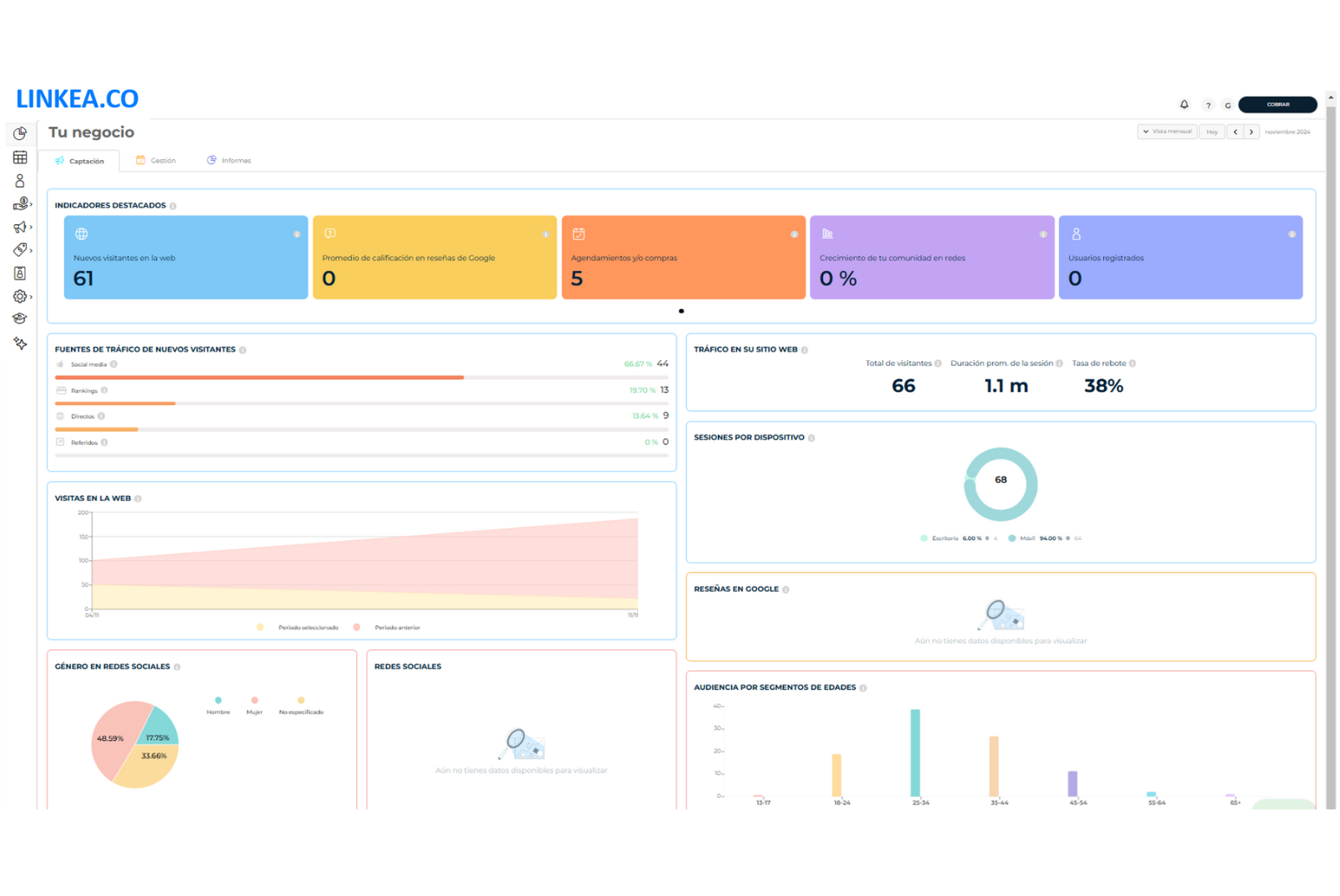The width and height of the screenshot is (1340, 896).
Task: Click the question mark help icon
Action: [1207, 105]
